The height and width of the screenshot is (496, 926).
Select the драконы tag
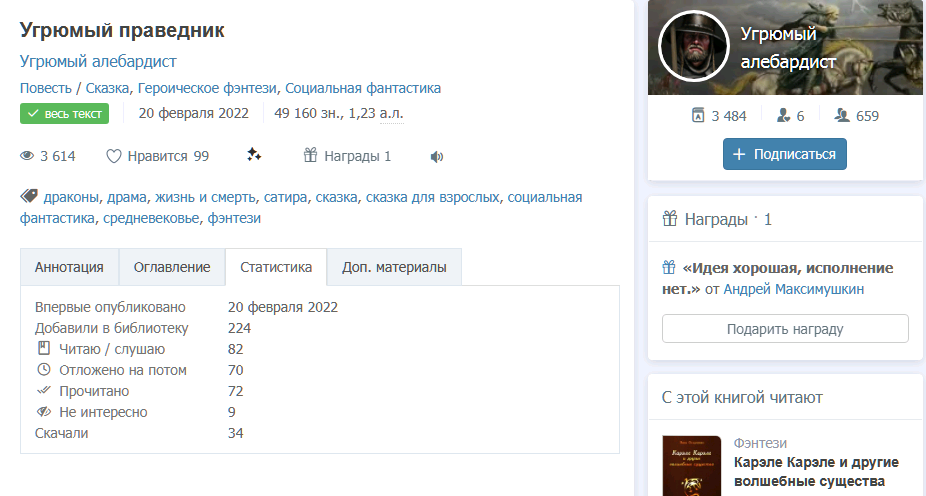click(x=71, y=197)
